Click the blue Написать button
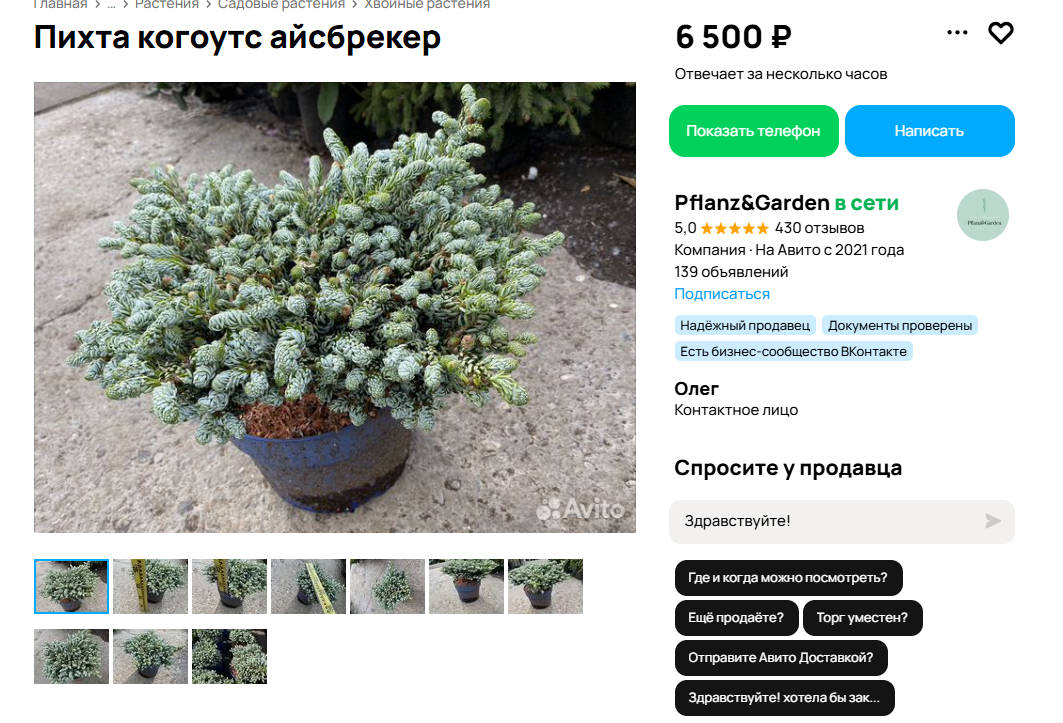Screen dimensions: 1063x723 [929, 131]
